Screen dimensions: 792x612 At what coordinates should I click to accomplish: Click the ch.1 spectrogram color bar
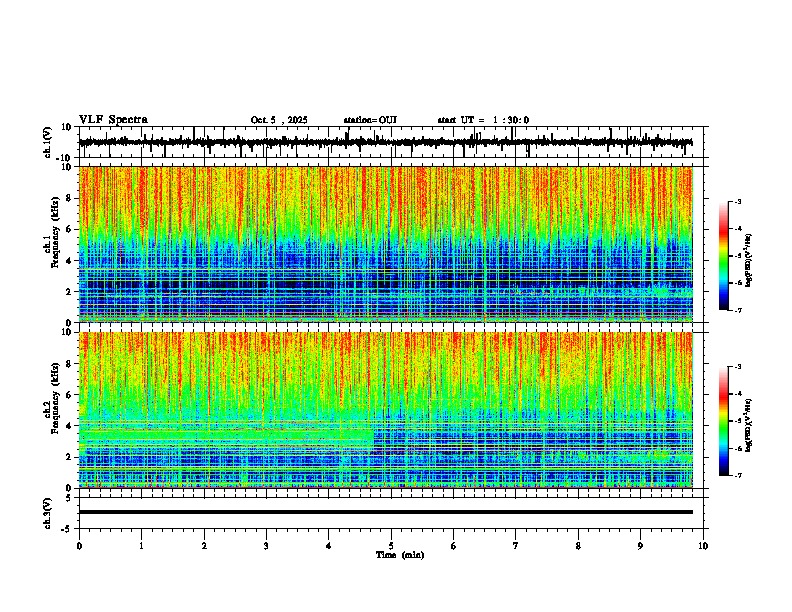tap(723, 256)
